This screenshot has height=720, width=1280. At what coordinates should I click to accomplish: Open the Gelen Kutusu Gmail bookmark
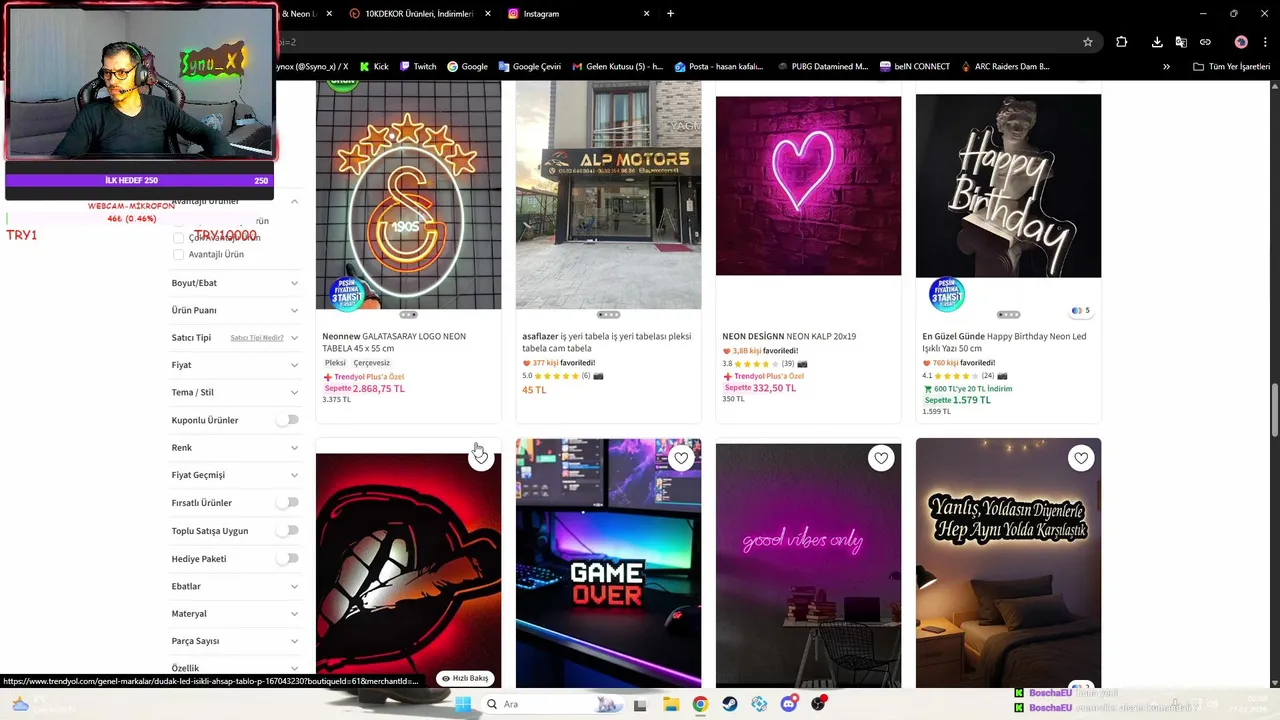click(617, 67)
